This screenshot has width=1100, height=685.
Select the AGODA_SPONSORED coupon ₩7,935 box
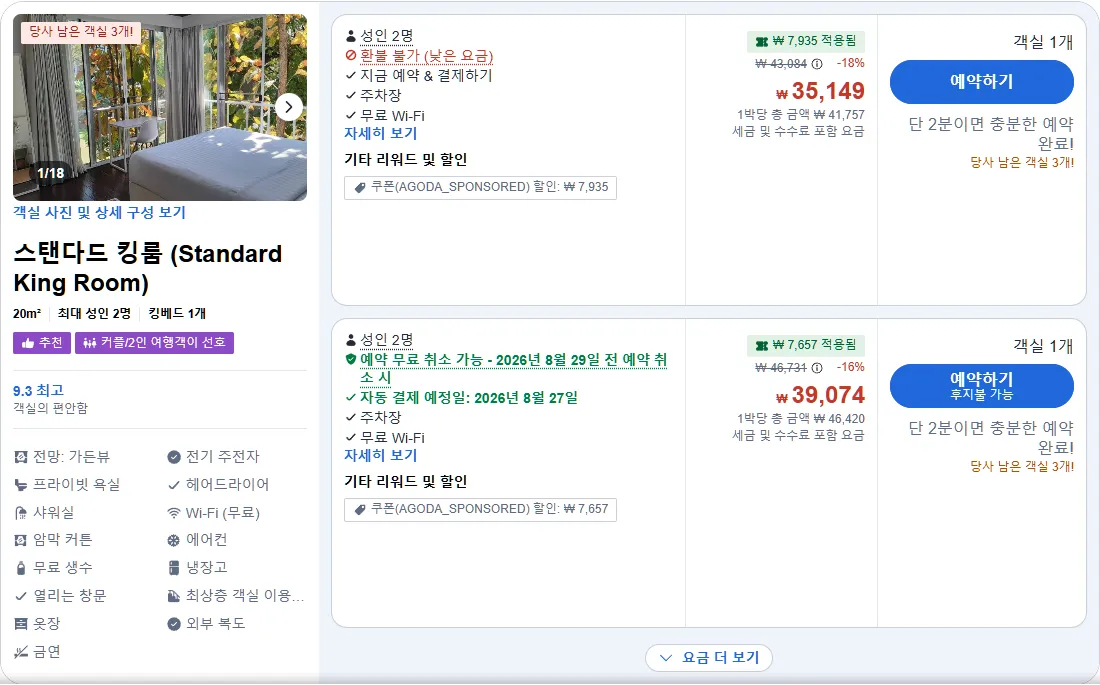click(x=481, y=187)
